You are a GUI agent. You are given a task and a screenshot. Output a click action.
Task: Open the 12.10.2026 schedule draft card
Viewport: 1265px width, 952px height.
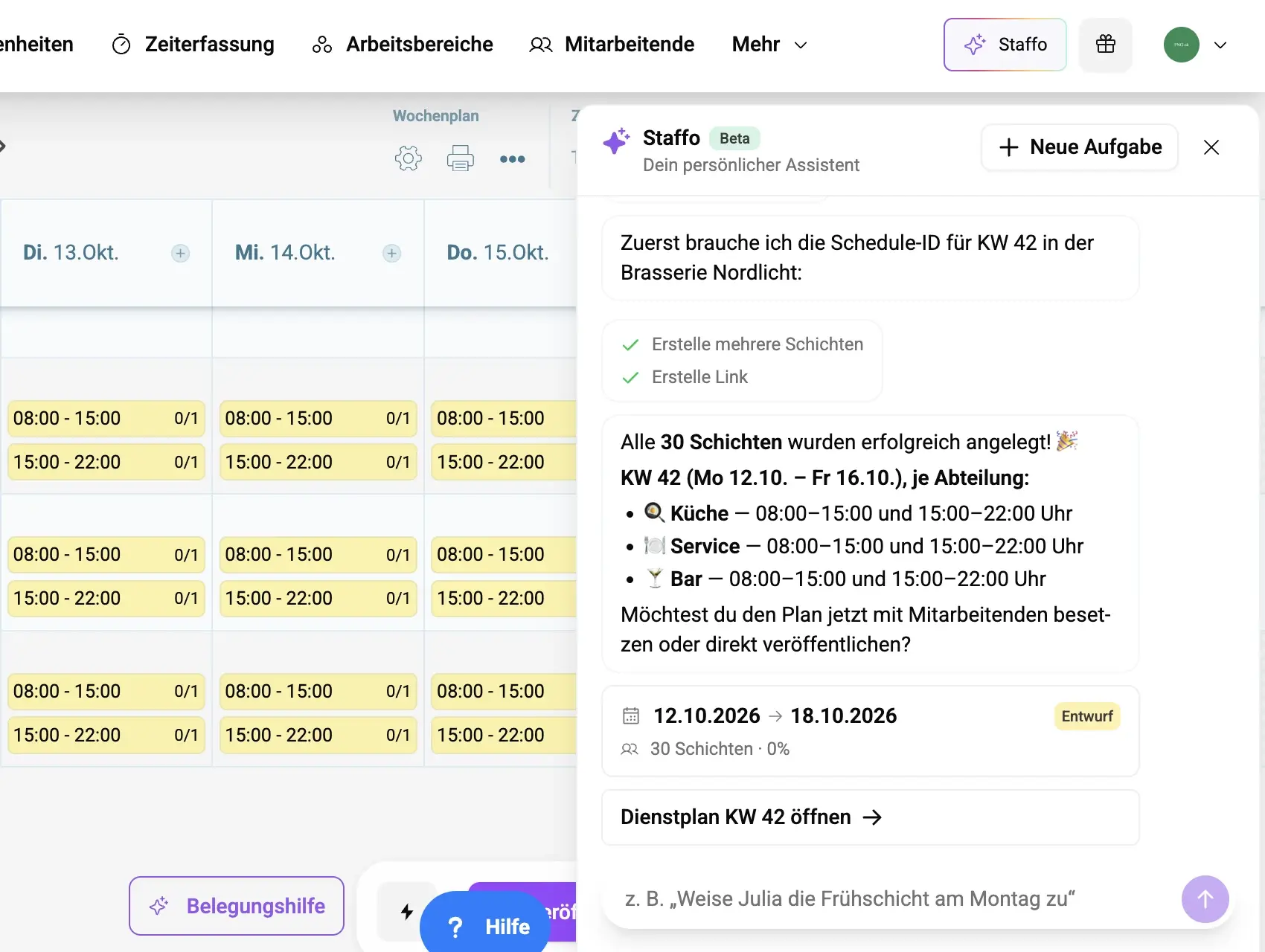871,731
